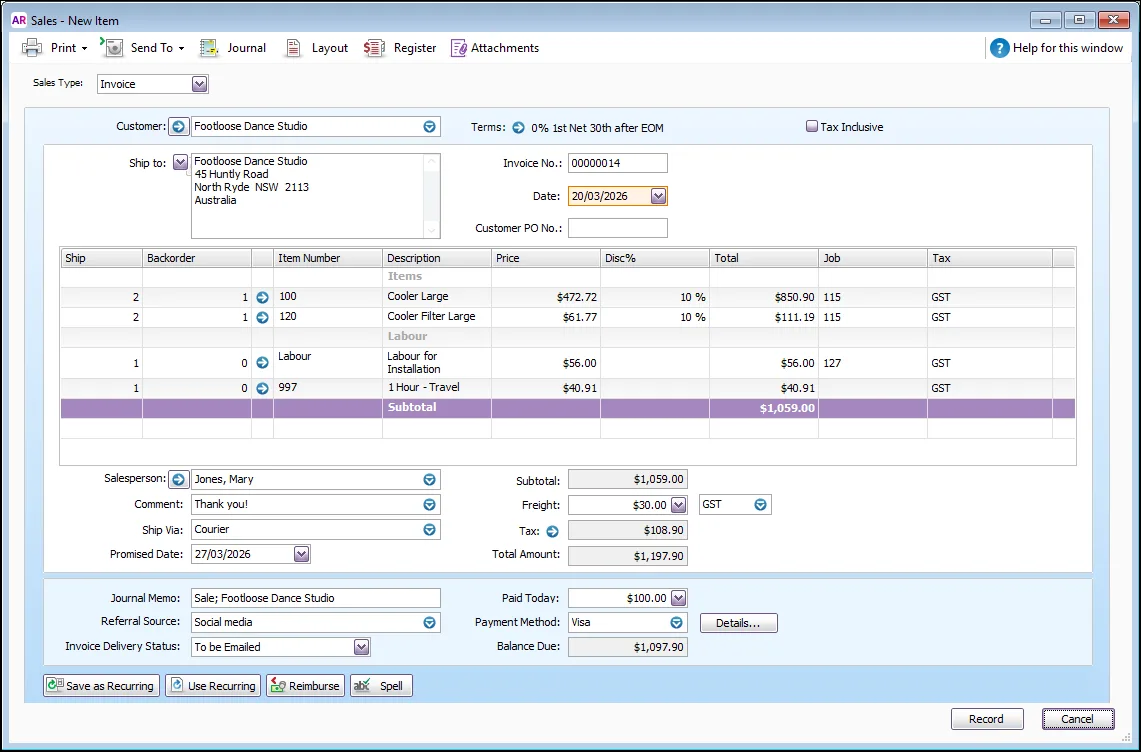Screen dimensions: 1141x752
Task: Click the Customer PO No. field
Action: coord(617,229)
